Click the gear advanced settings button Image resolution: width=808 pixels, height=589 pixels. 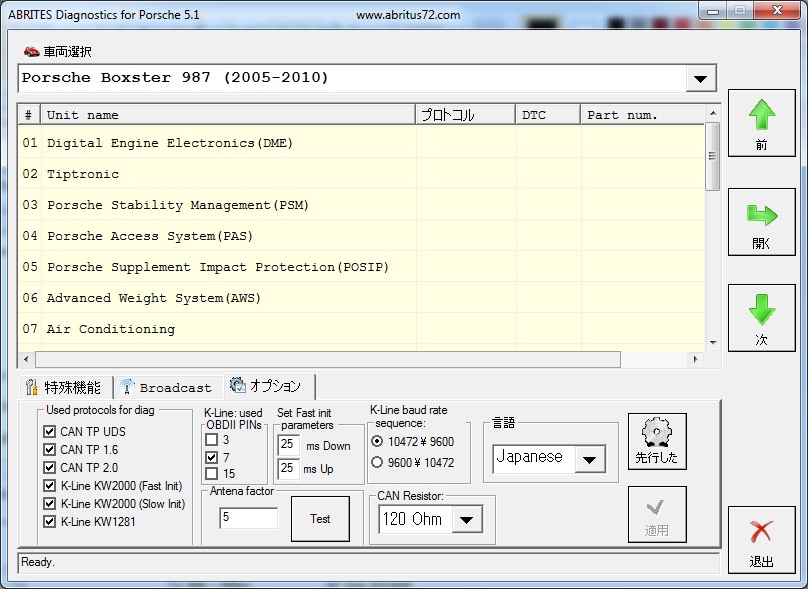point(657,441)
